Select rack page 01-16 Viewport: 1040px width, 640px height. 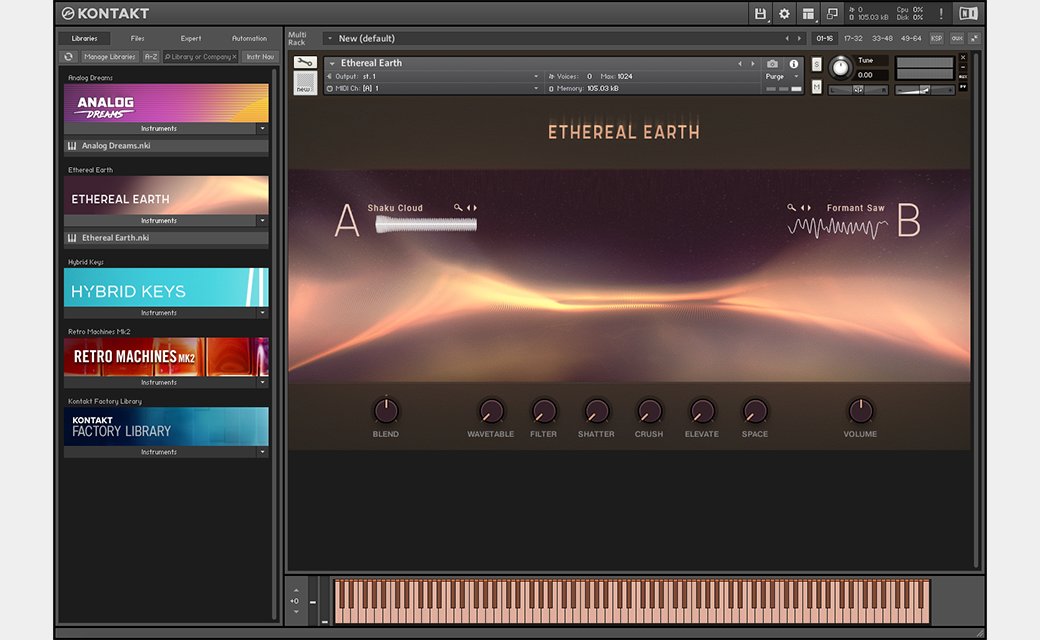click(824, 38)
